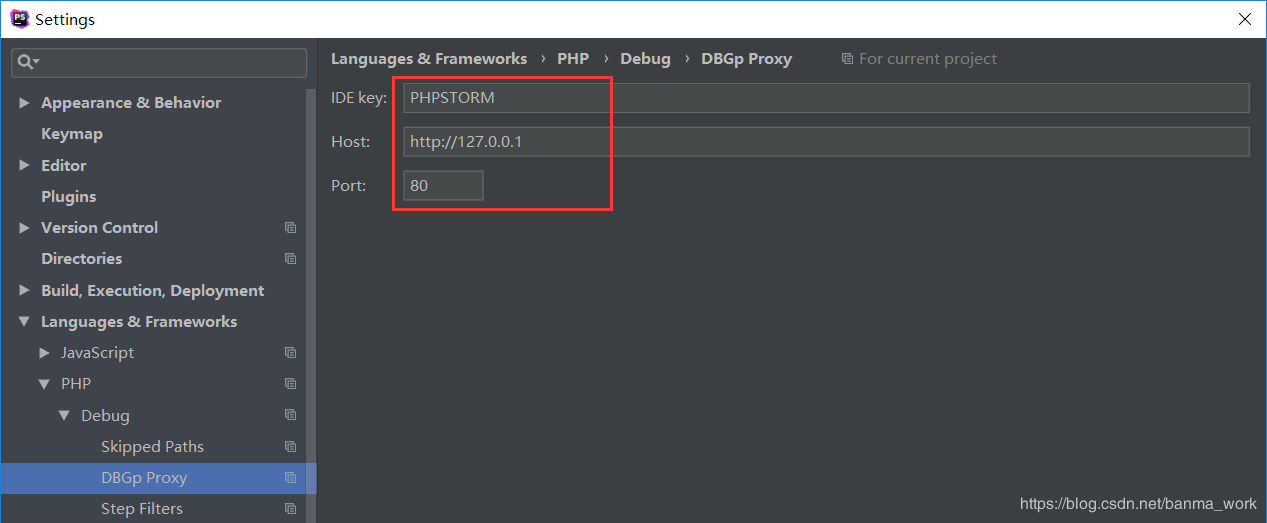Click the 'For current project' text
Viewport: 1267px width, 523px height.
click(928, 59)
